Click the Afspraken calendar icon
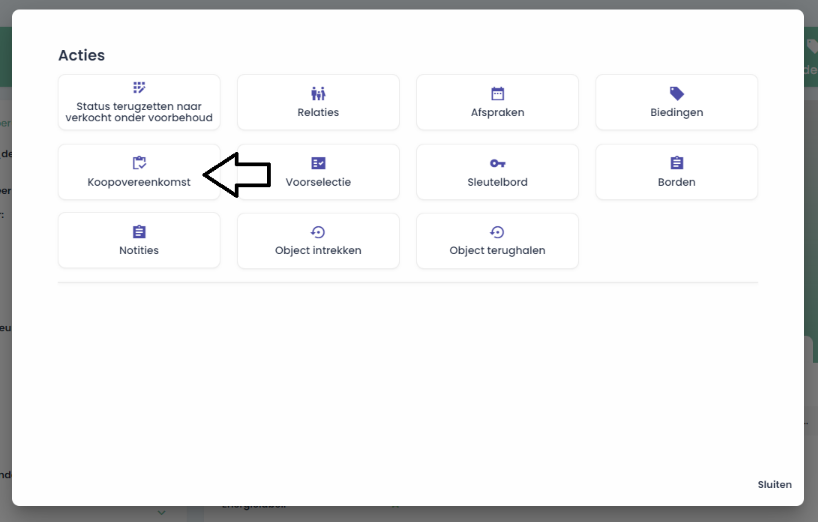The width and height of the screenshot is (818, 522). [498, 94]
